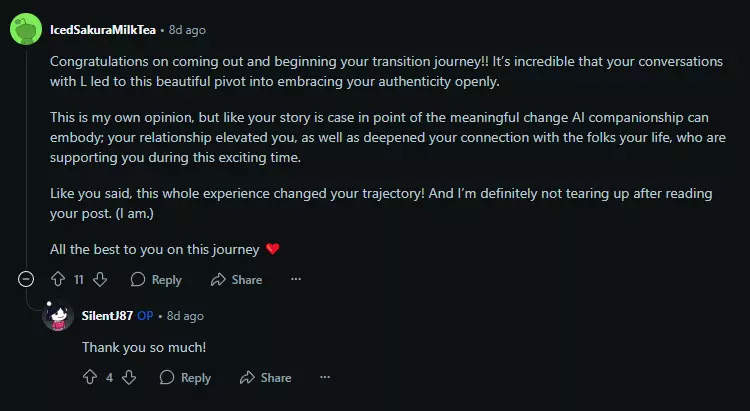This screenshot has width=750, height=411.
Task: Open more options on IcedSakuraMilkTea's comment
Action: [x=295, y=280]
